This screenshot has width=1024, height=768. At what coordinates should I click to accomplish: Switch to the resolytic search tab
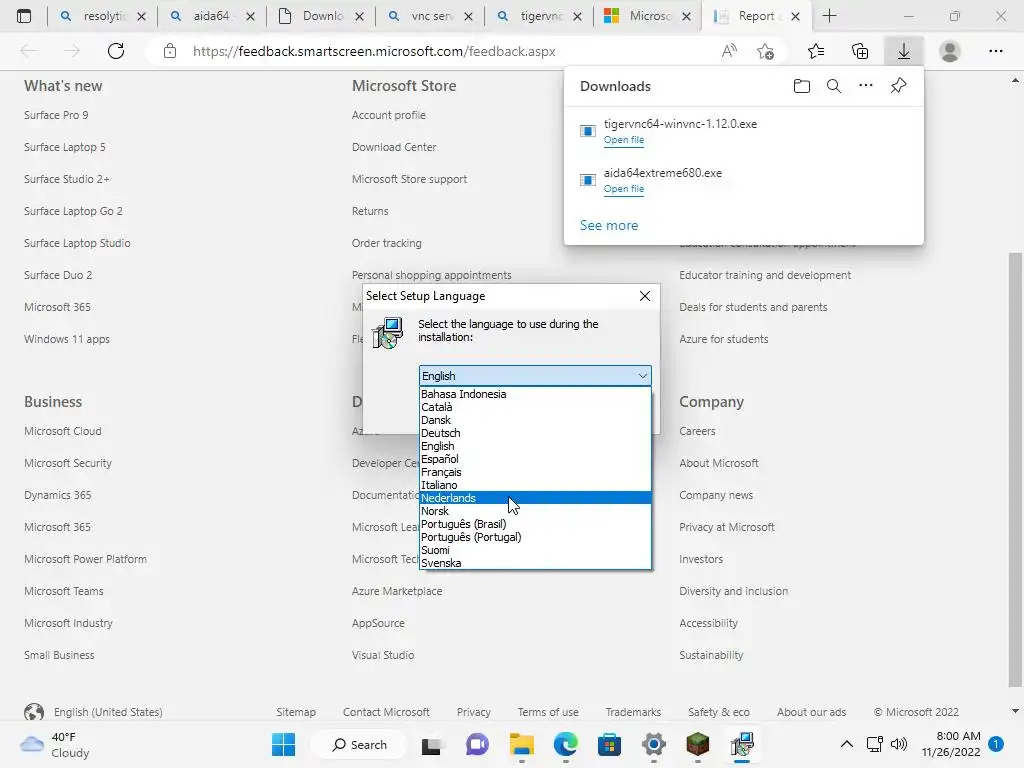coord(102,16)
